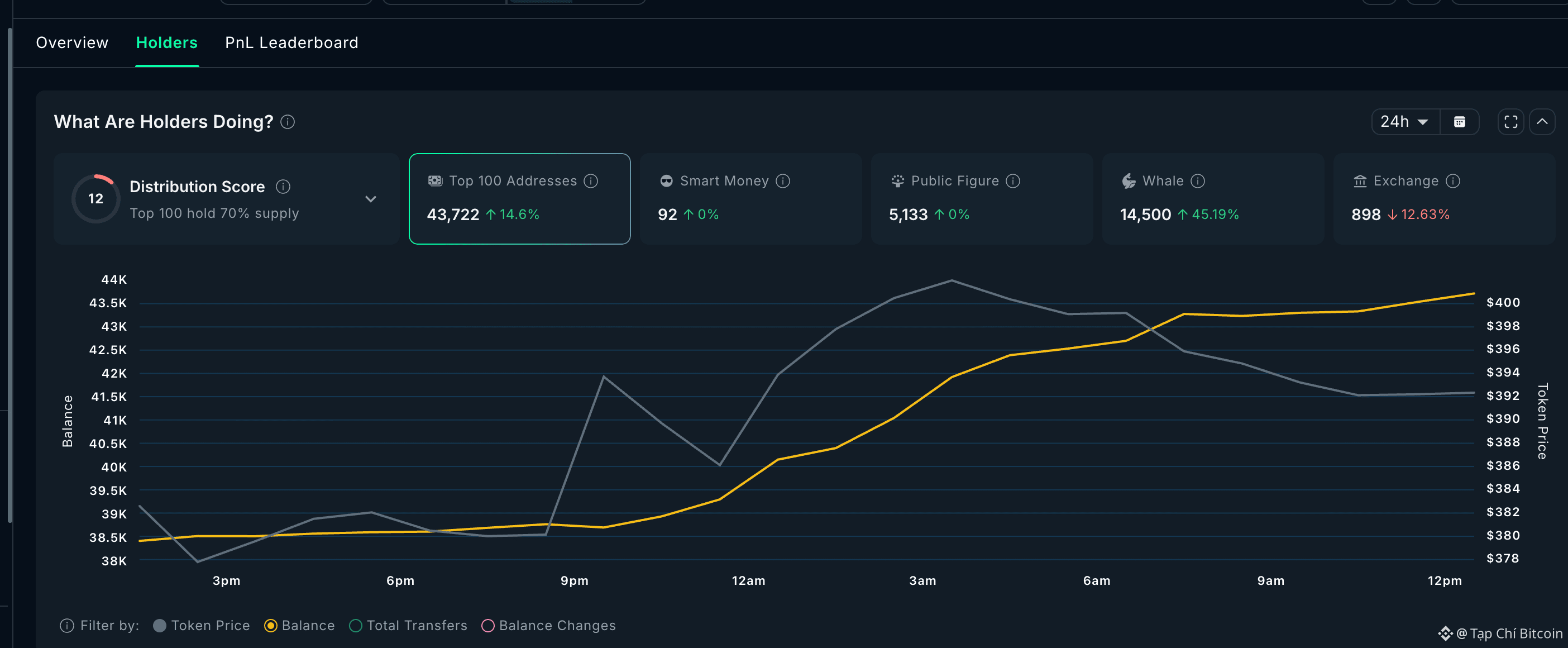The image size is (1568, 648).
Task: Toggle the Token Price filter
Action: tap(160, 626)
